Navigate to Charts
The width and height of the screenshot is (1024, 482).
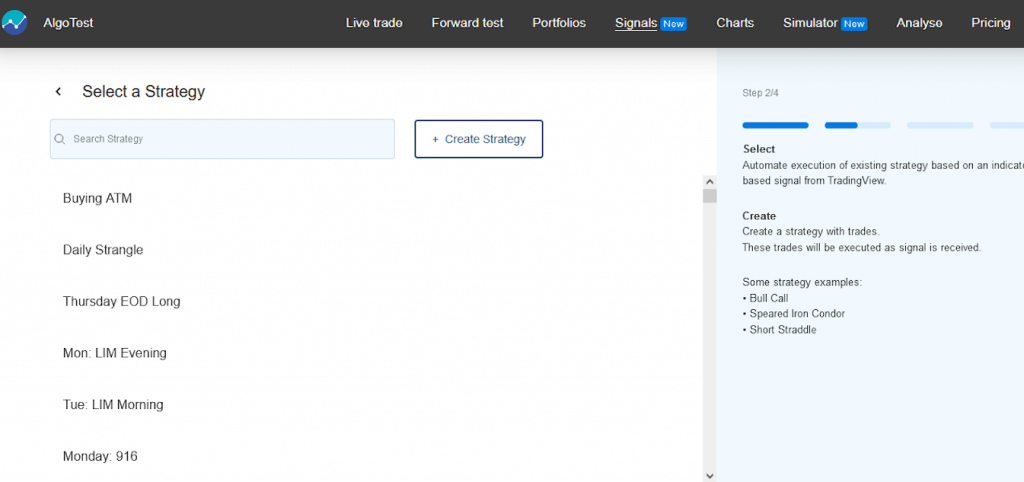[735, 23]
